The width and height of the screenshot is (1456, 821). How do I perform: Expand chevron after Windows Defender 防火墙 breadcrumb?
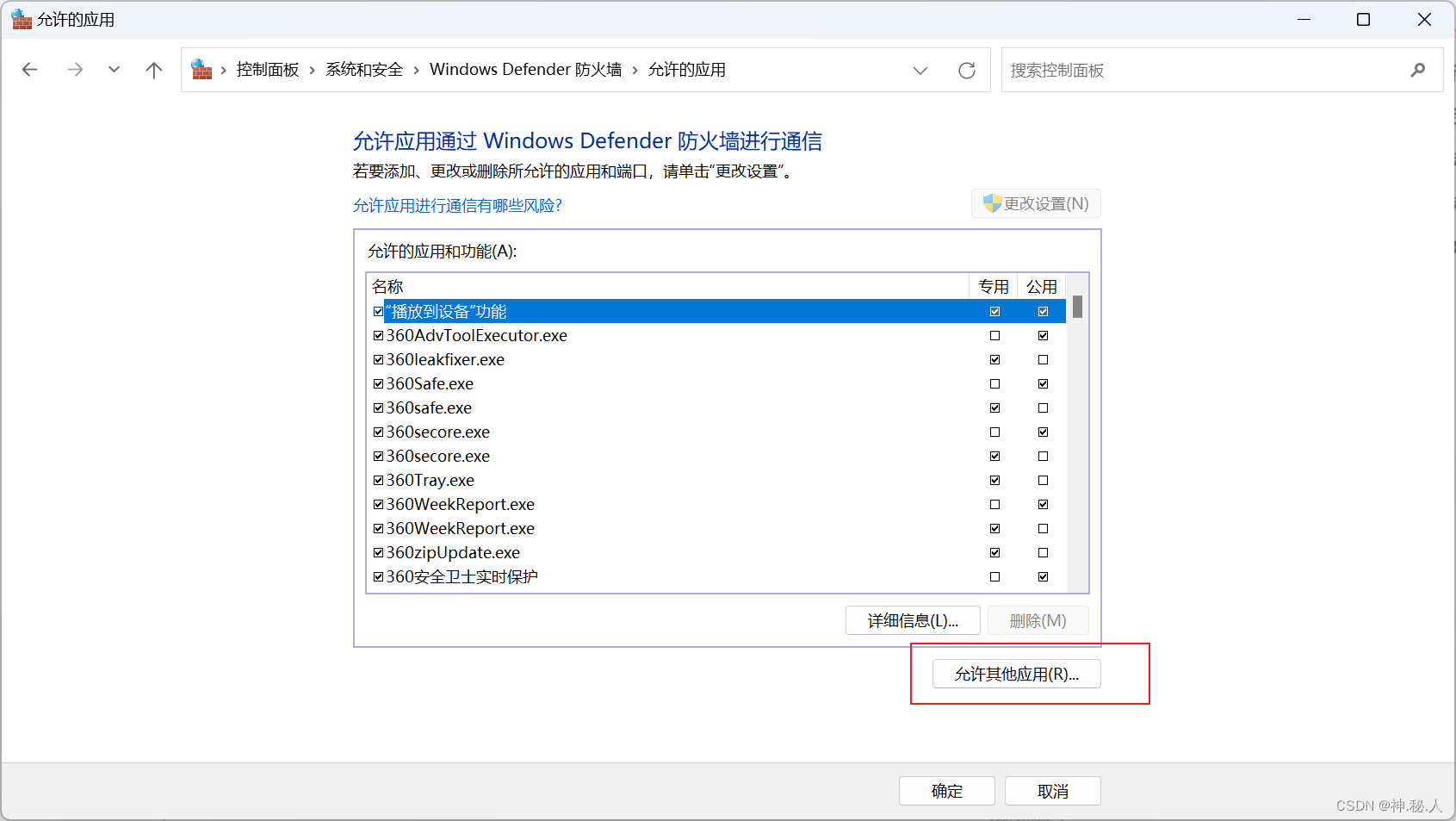(635, 71)
